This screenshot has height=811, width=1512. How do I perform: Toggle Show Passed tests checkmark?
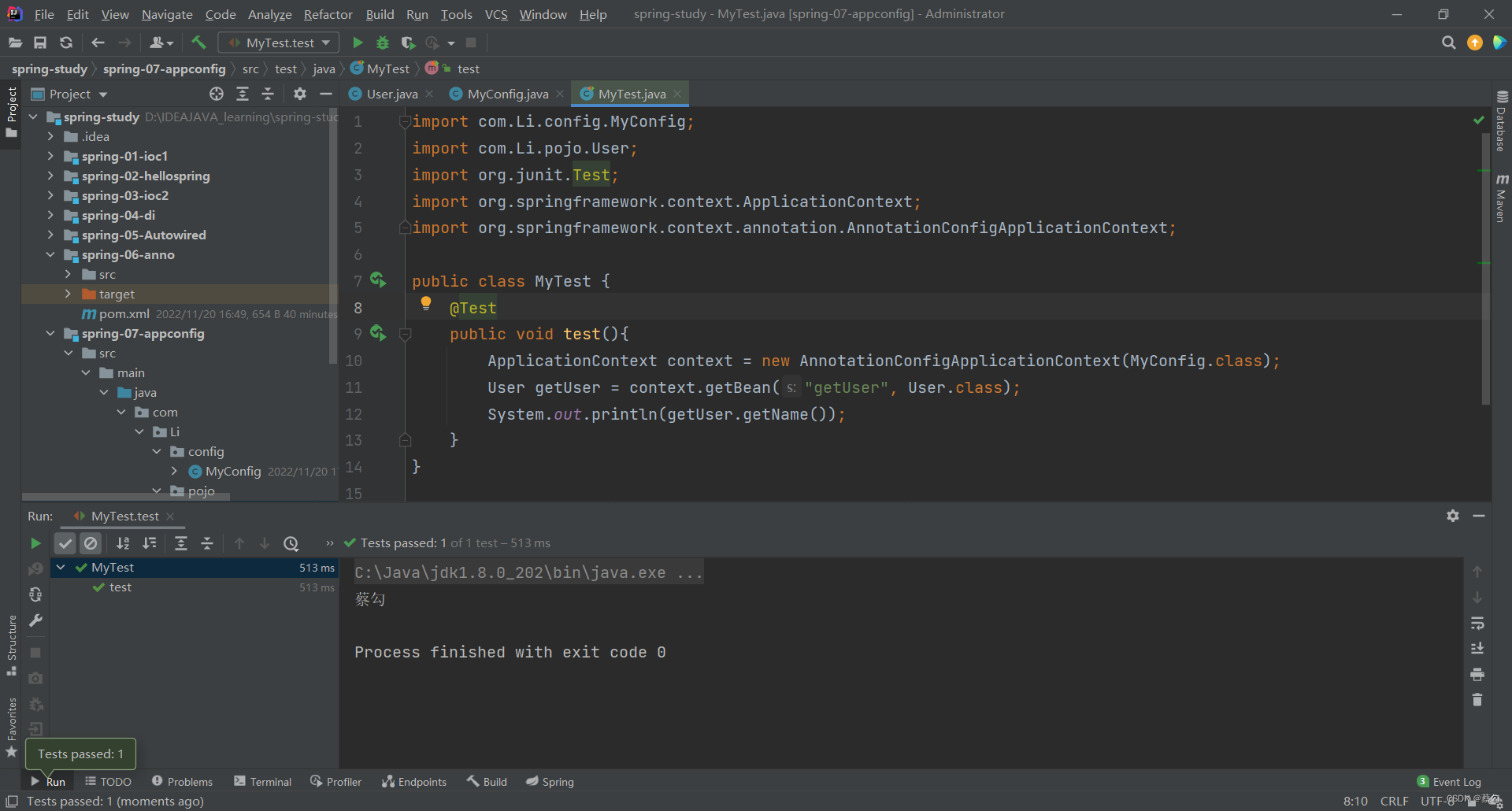pos(65,543)
